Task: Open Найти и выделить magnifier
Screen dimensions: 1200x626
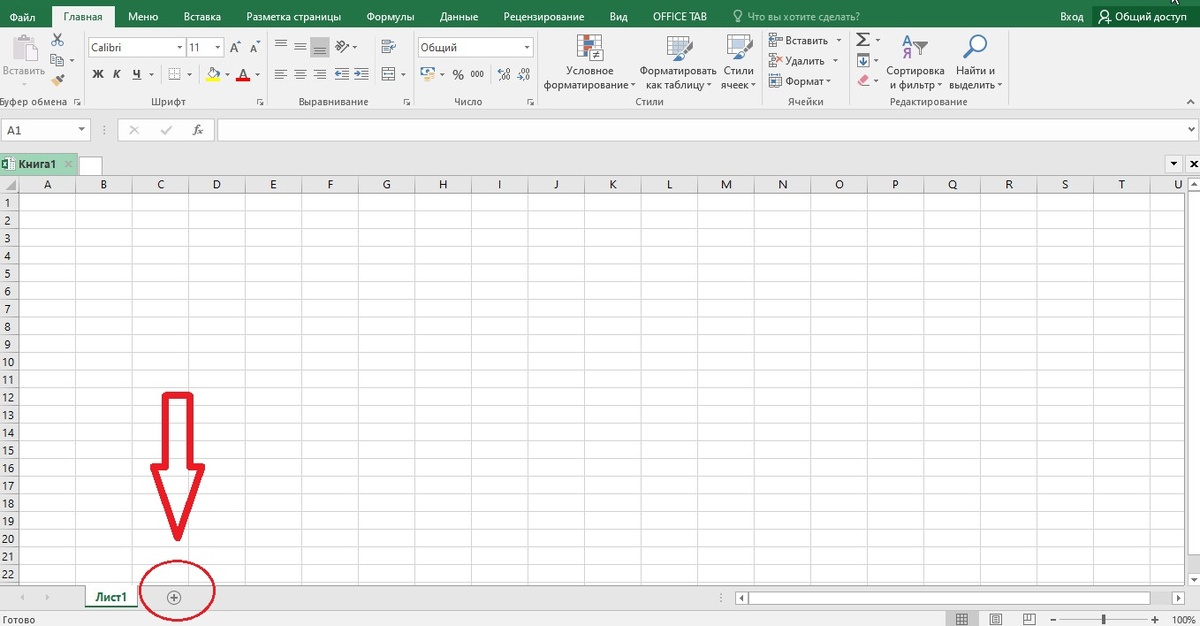Action: 975,62
